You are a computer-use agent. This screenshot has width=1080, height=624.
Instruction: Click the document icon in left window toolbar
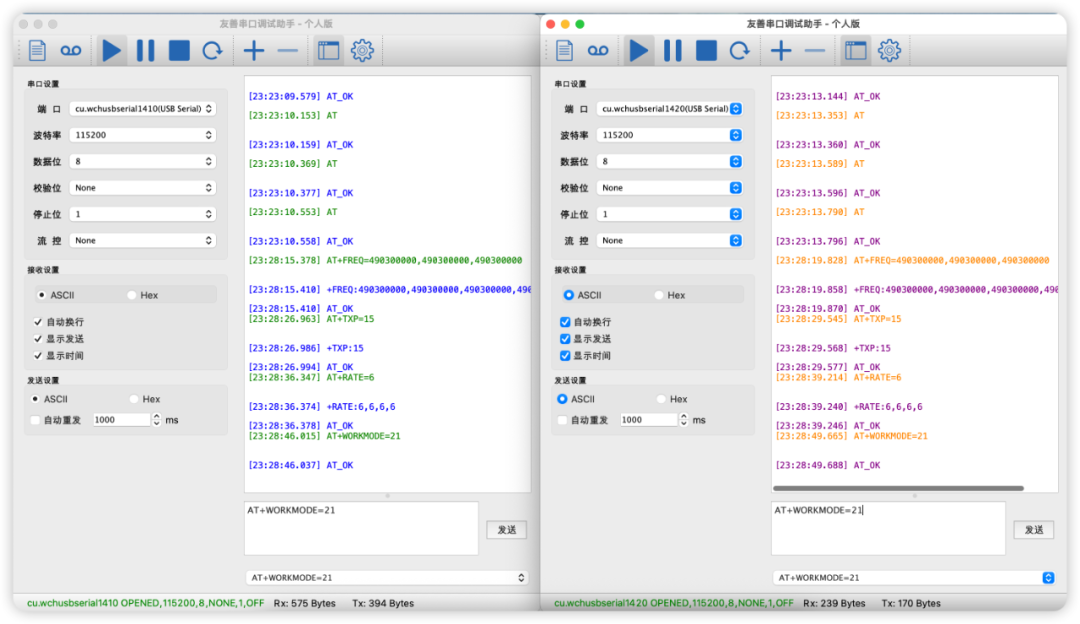38,51
